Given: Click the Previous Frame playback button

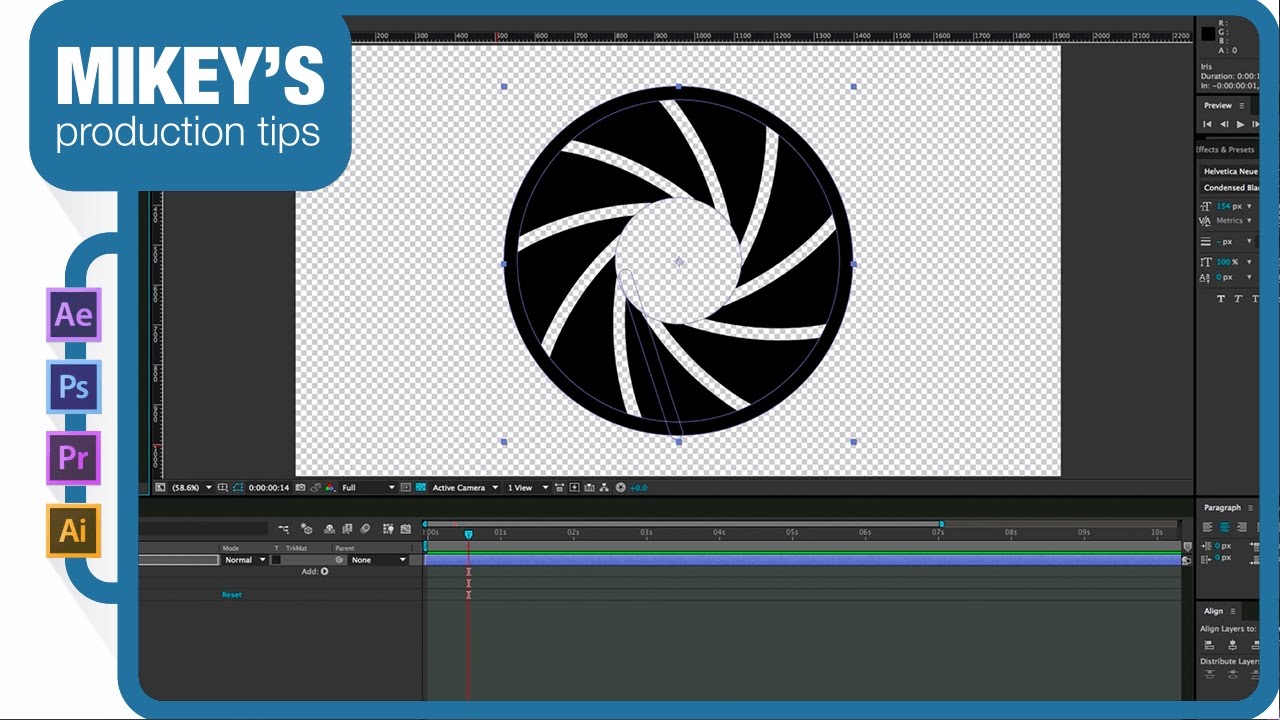Looking at the screenshot, I should coord(1224,124).
